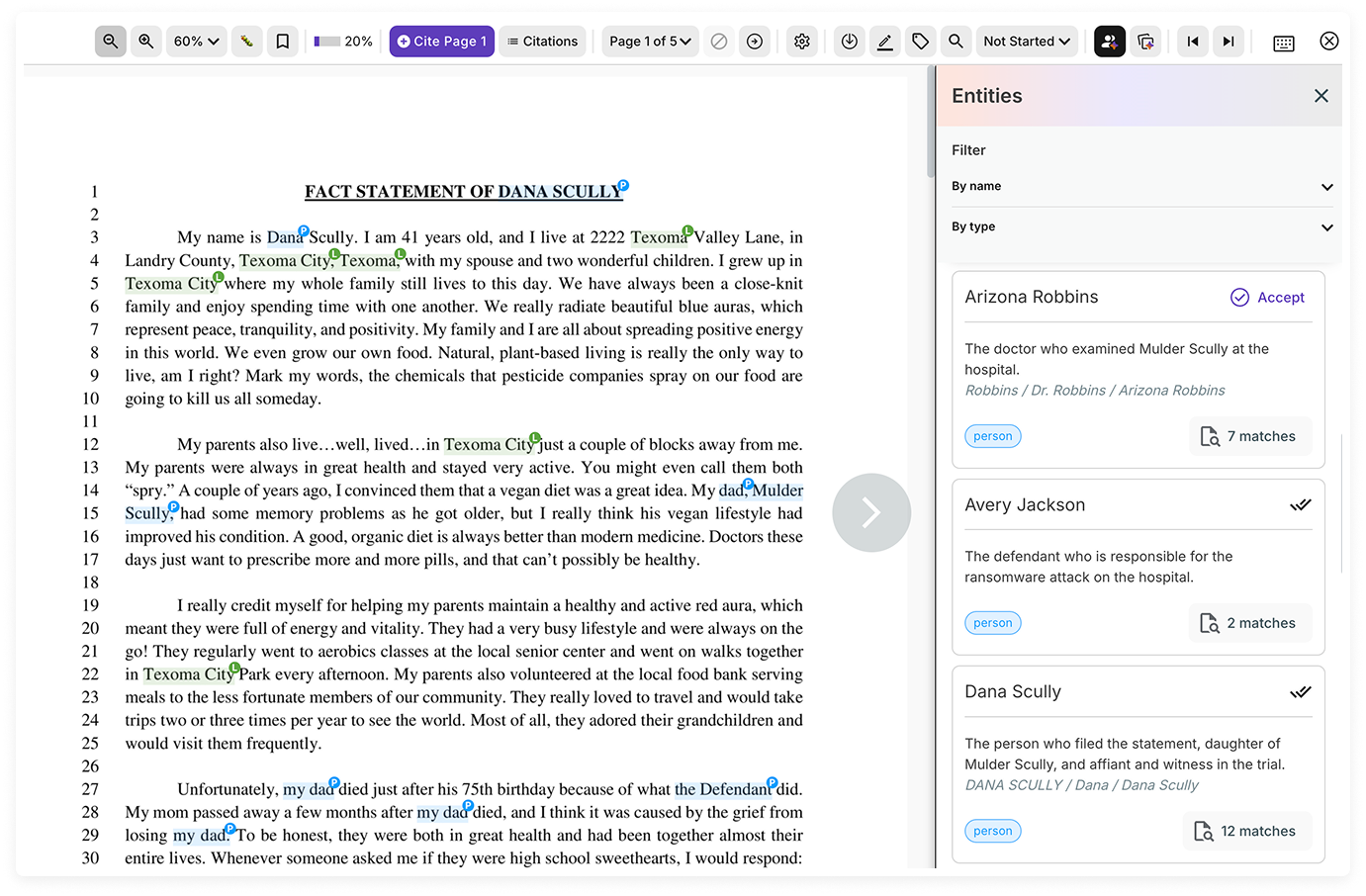Click the 20% progress bar indicator
1366x896 pixels.
pyautogui.click(x=343, y=42)
